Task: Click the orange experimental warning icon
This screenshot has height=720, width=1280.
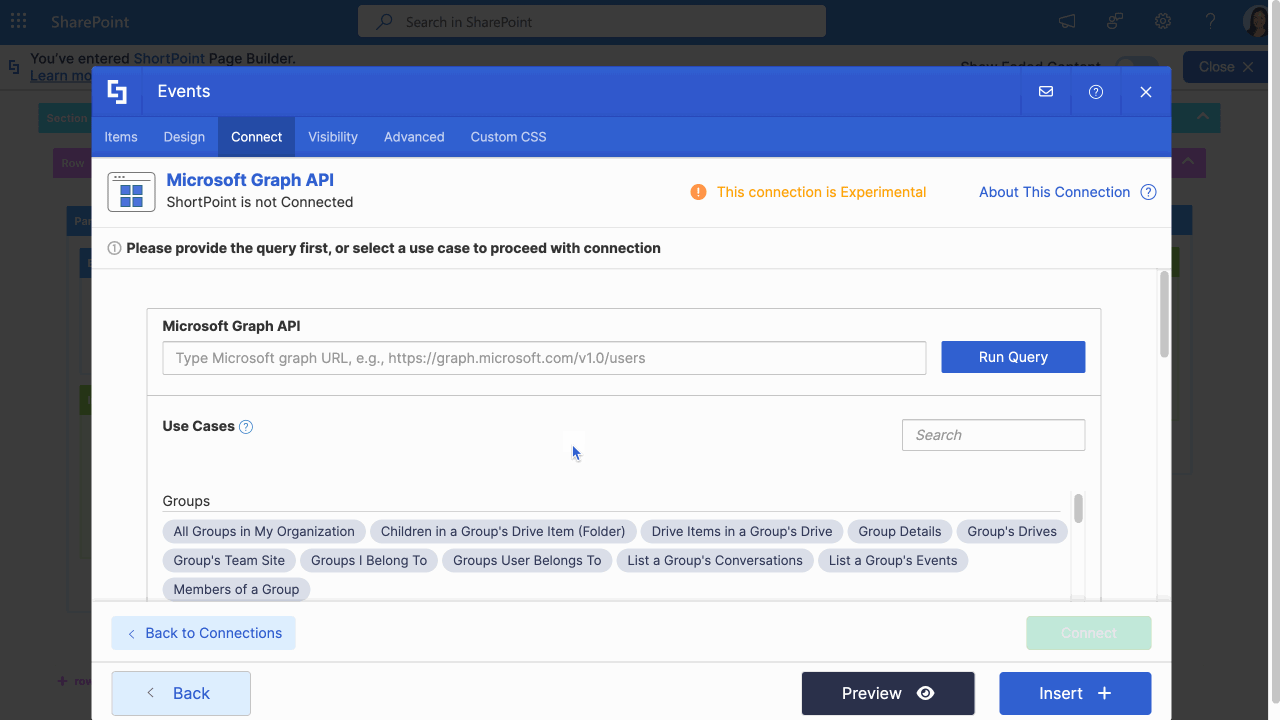Action: click(698, 192)
